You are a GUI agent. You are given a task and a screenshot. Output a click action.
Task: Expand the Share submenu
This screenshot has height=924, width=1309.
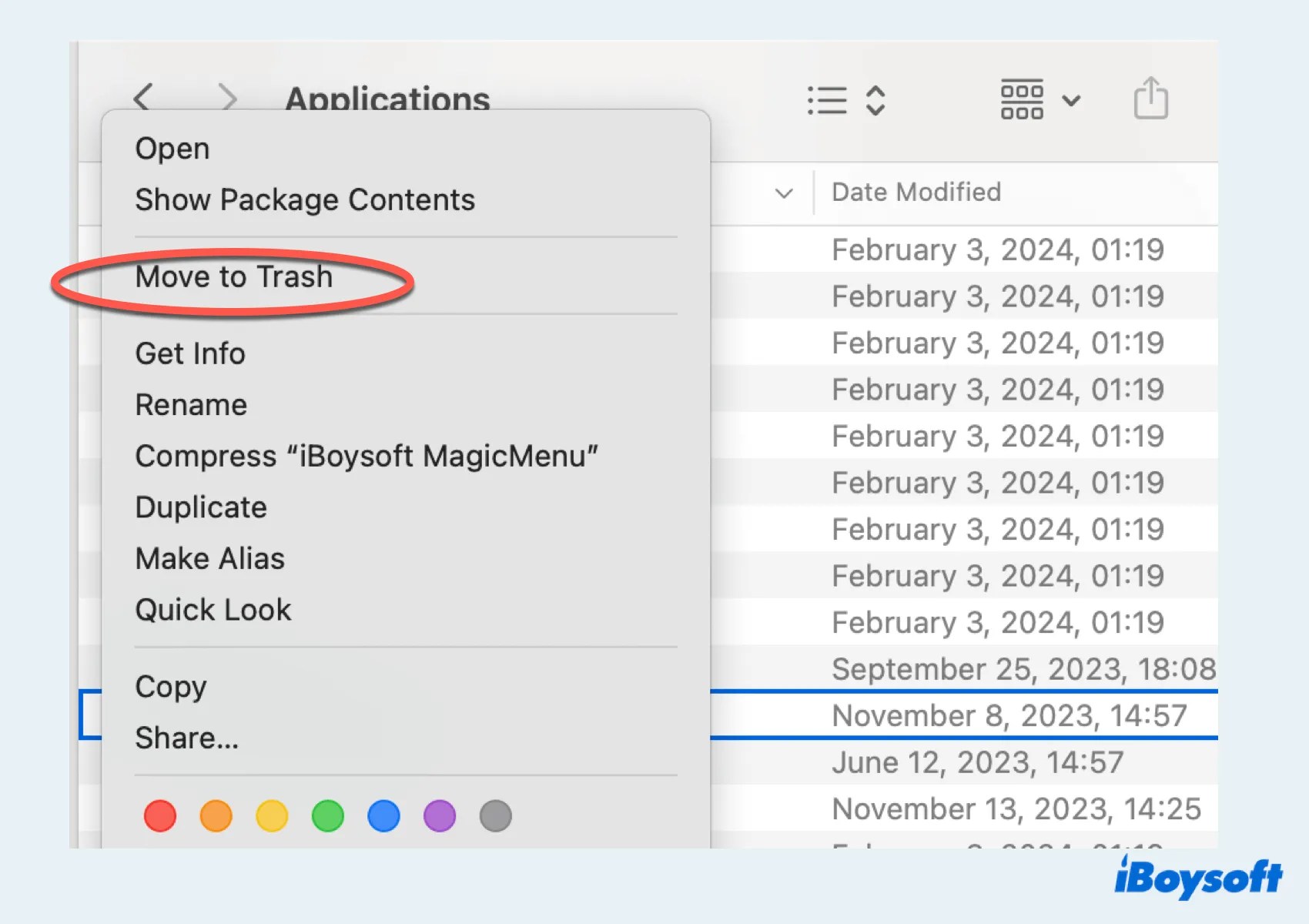(186, 737)
